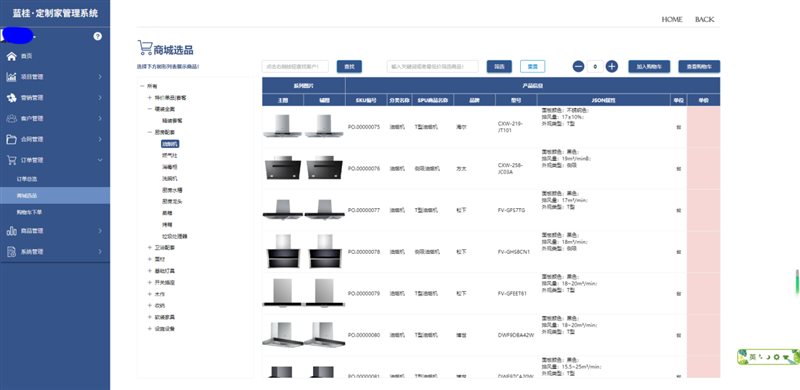Click the minus quantity button
This screenshot has height=390, width=800.
(x=578, y=66)
